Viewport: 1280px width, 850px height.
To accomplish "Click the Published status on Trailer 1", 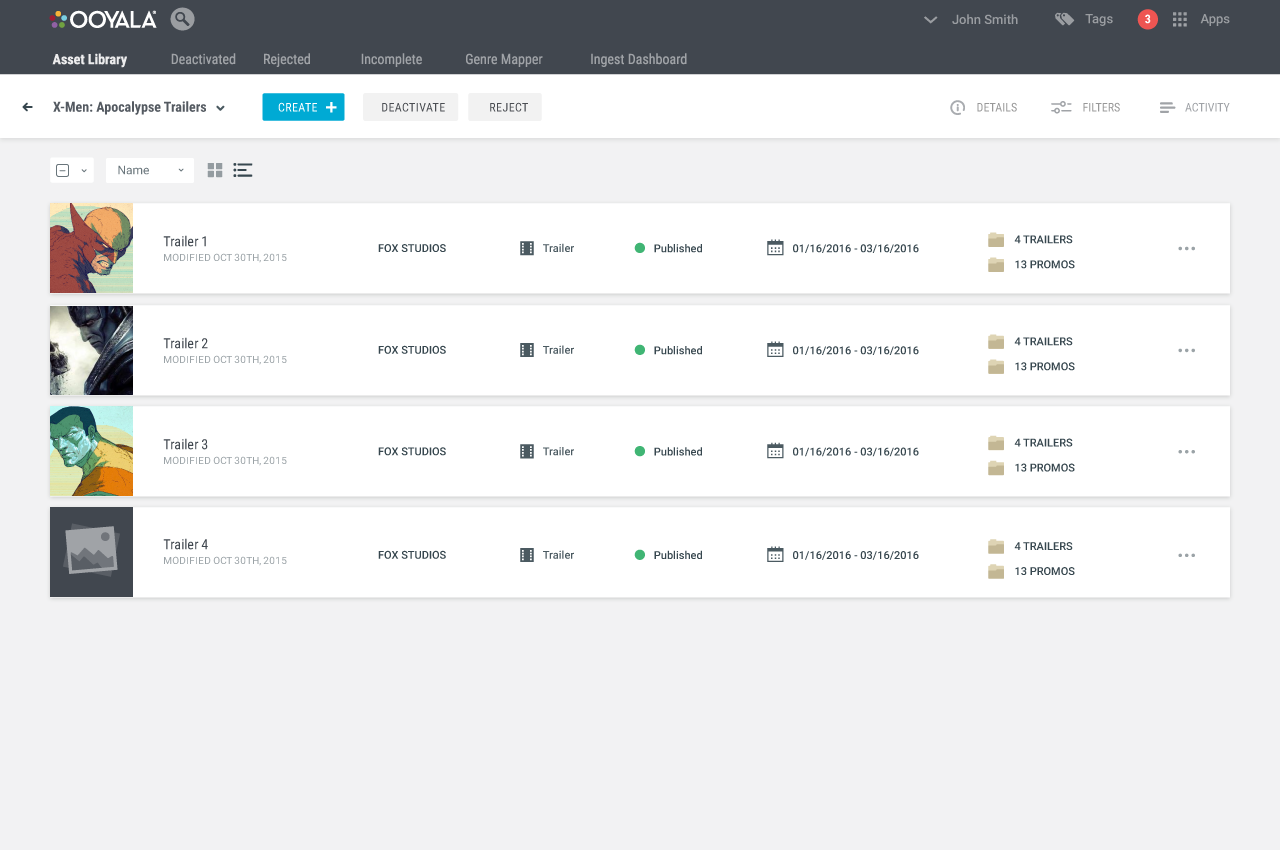I will click(668, 248).
